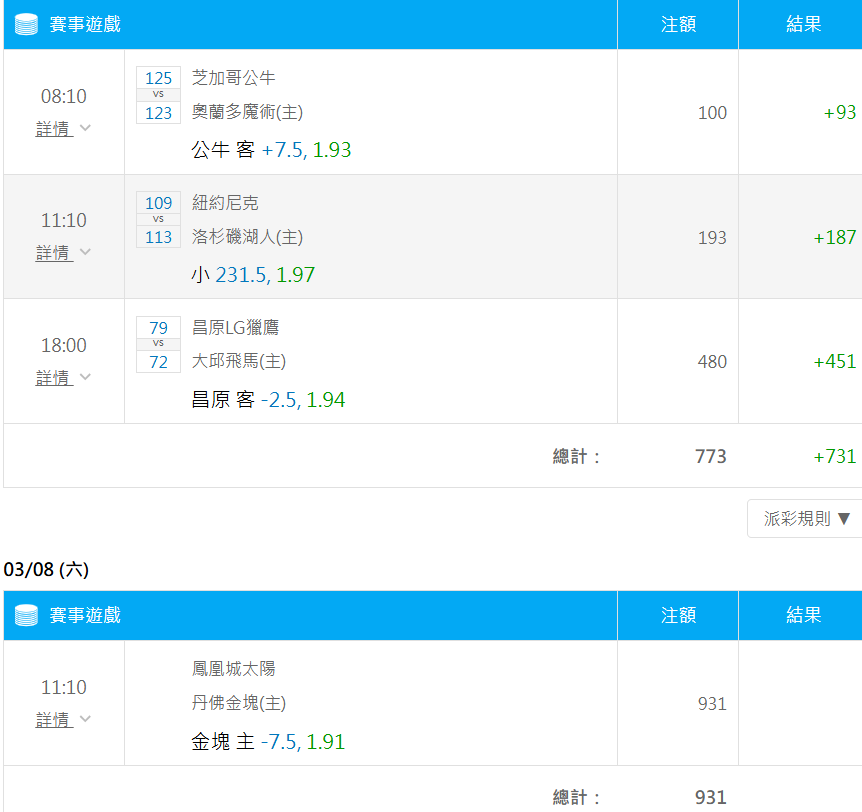Viewport: 862px width, 812px height.
Task: Click the 注額 column header at top
Action: coord(678,25)
